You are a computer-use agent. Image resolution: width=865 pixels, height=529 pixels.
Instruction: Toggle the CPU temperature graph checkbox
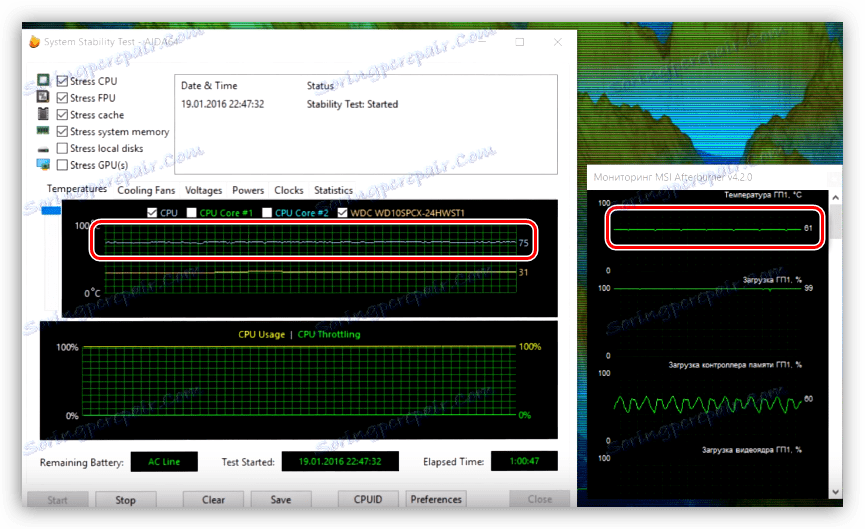coord(152,212)
